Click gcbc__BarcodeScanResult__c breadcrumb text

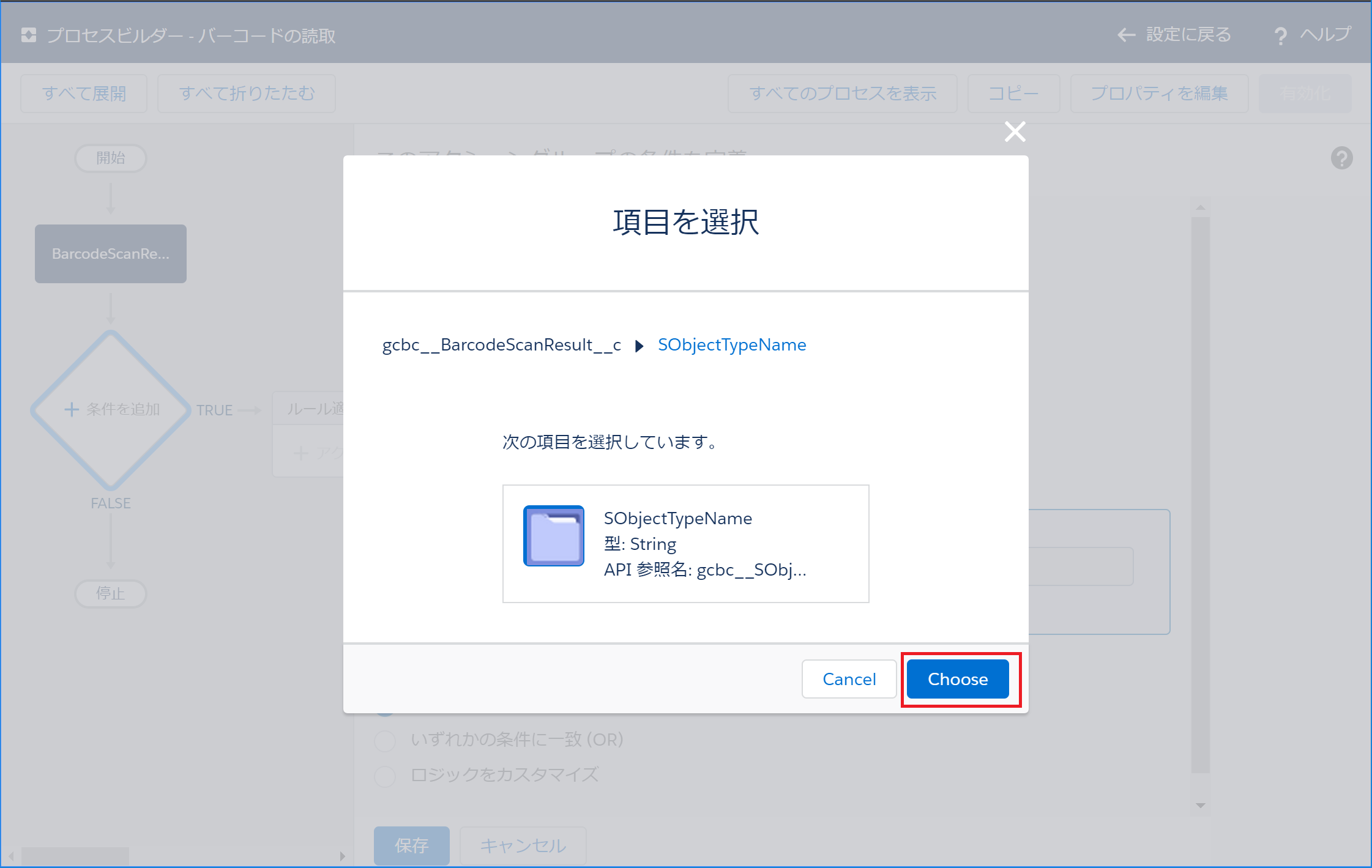click(x=501, y=345)
